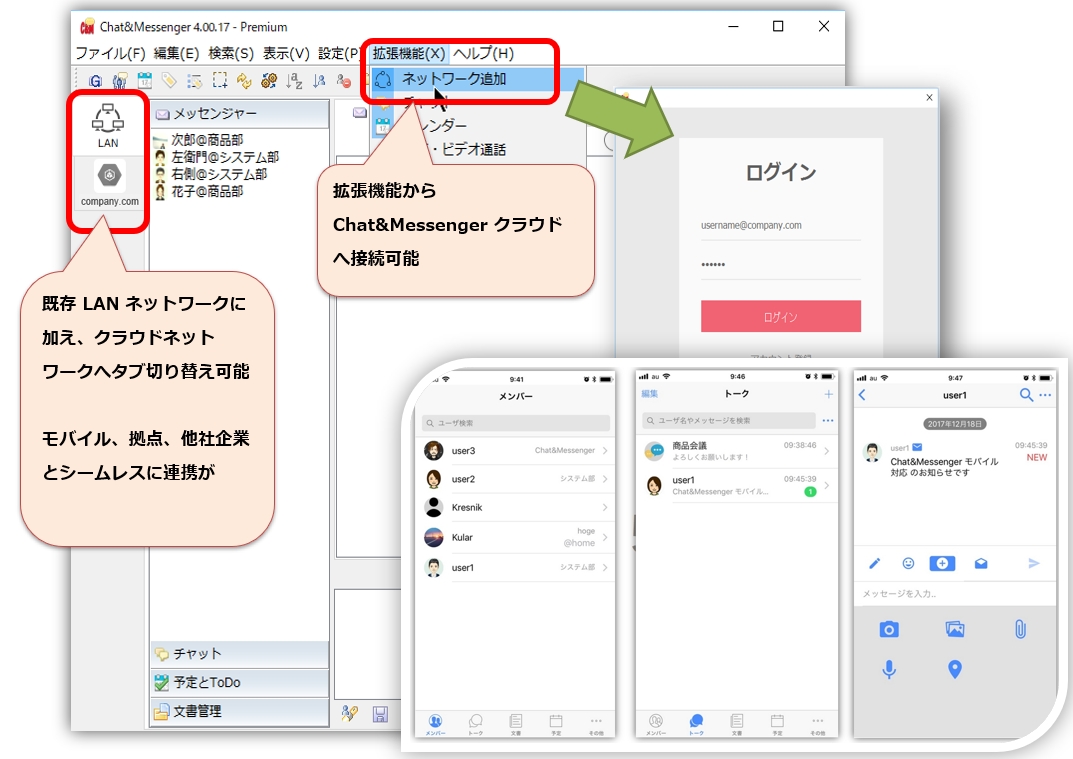
Task: Select user 花子@商品部 in messenger list
Action: tap(207, 191)
